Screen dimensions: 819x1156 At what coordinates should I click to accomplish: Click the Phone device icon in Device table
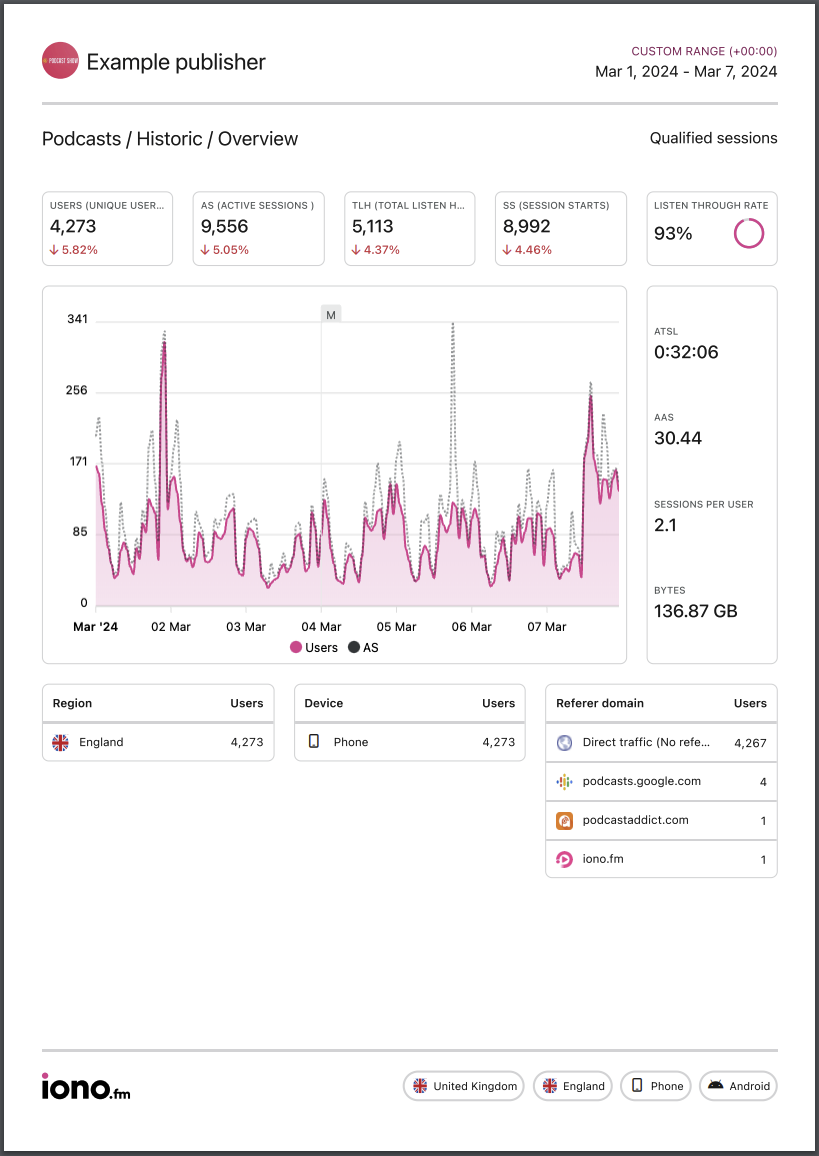(x=314, y=742)
